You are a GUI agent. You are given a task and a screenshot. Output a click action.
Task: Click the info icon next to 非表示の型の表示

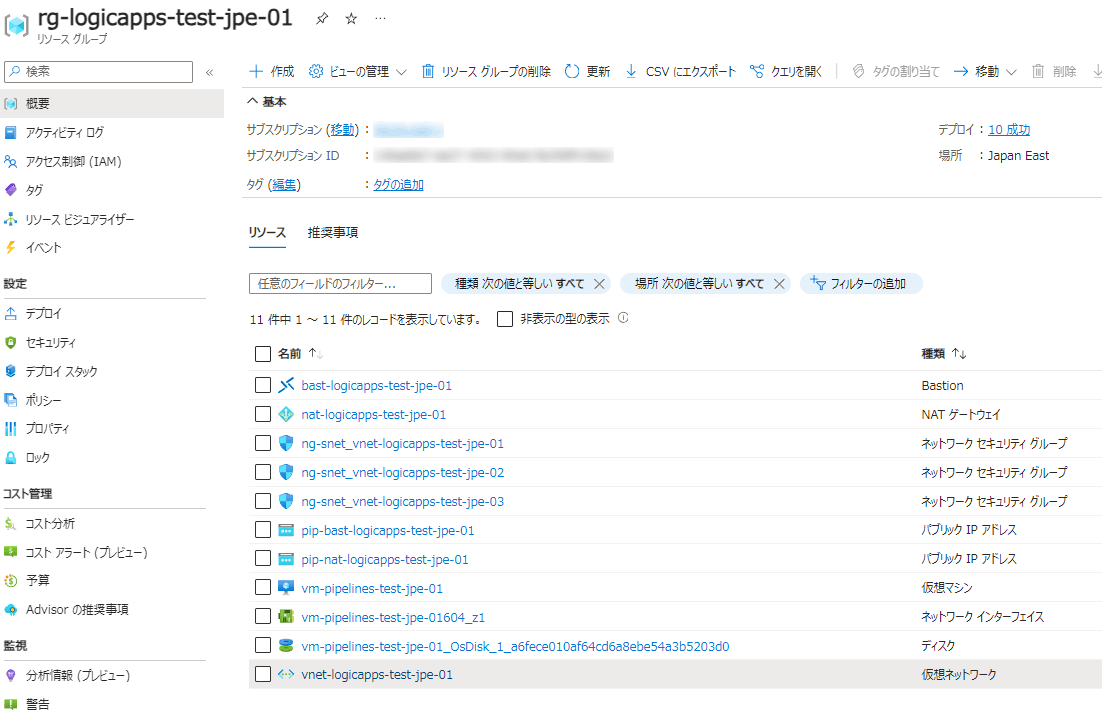[x=623, y=318]
